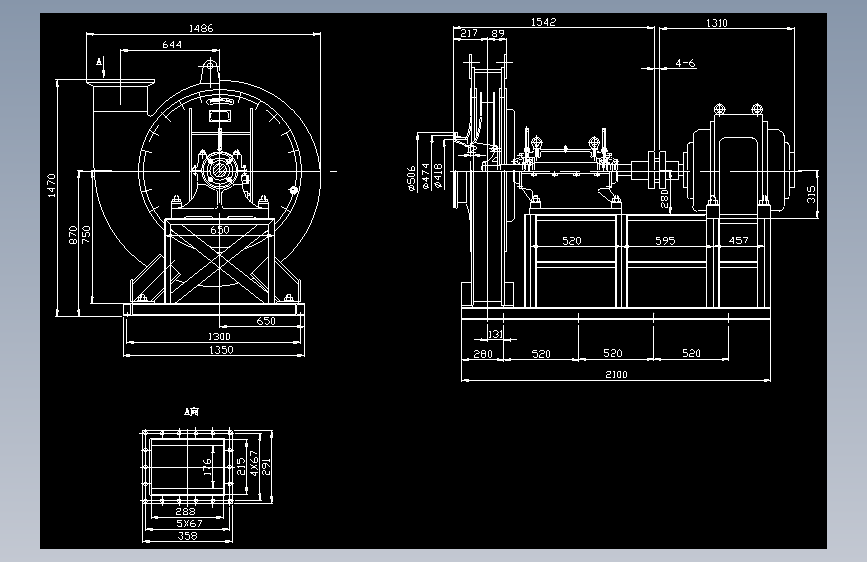Screen dimensions: 867x562
Task: Select the 215 flange dimension
Action: [x=241, y=466]
